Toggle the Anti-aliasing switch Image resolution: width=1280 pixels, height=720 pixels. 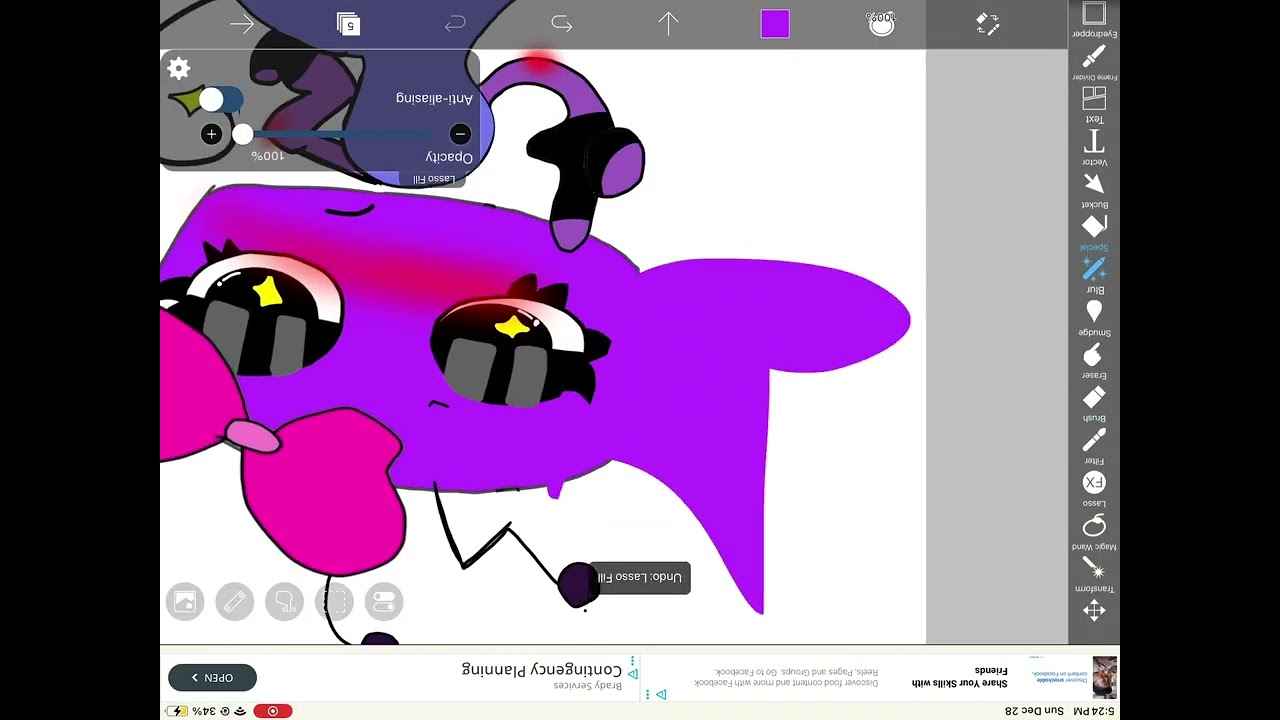tap(219, 100)
